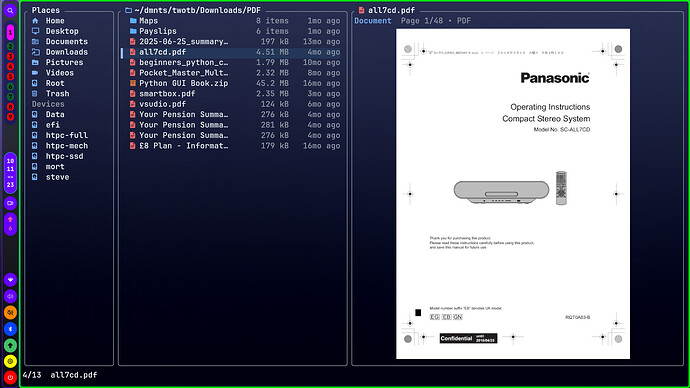Screen dimensions: 690x388
Task: Click the ~/dmnts/twotb/Downloads/PDF path title
Action: click(198, 10)
